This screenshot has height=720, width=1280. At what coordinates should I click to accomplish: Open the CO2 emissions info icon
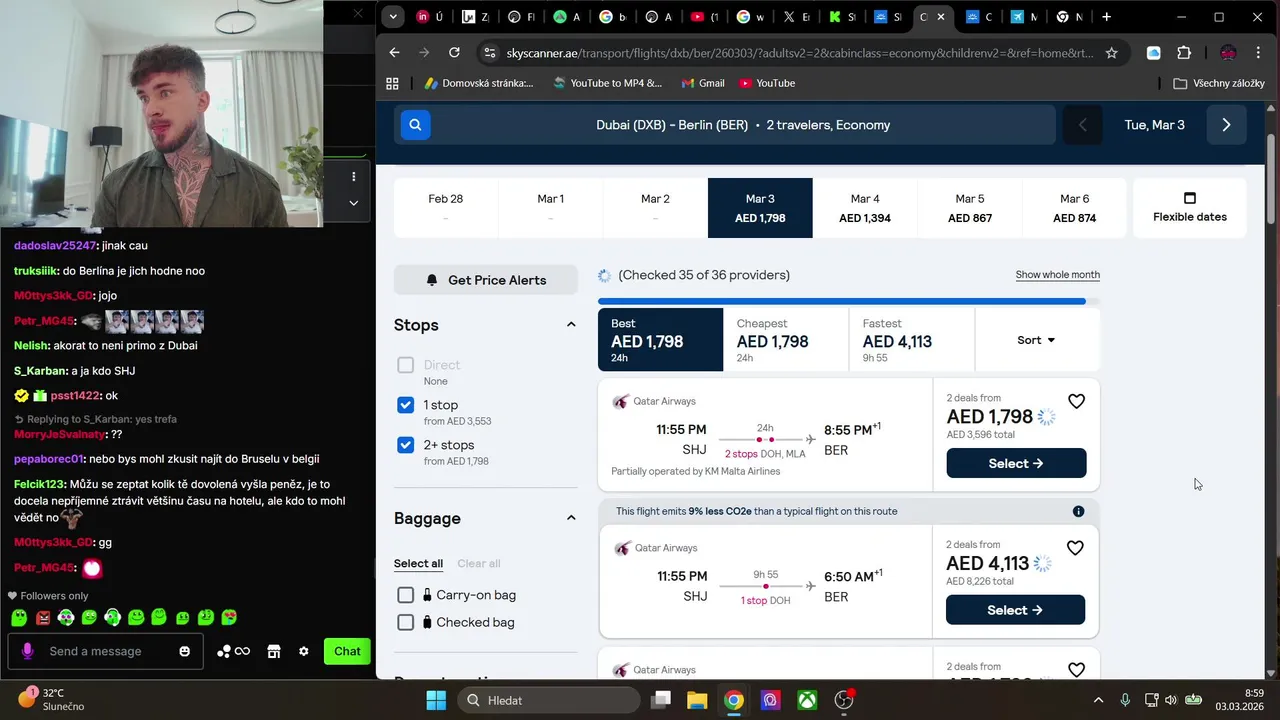(1078, 511)
